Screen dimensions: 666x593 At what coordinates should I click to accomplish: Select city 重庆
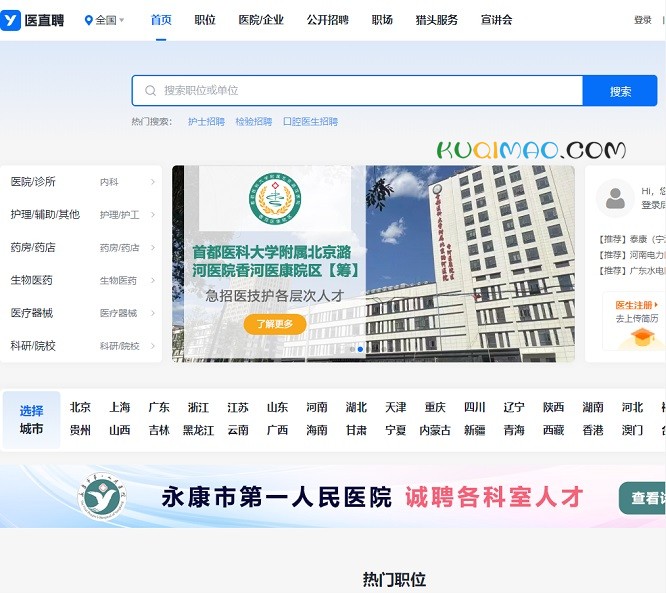point(435,407)
